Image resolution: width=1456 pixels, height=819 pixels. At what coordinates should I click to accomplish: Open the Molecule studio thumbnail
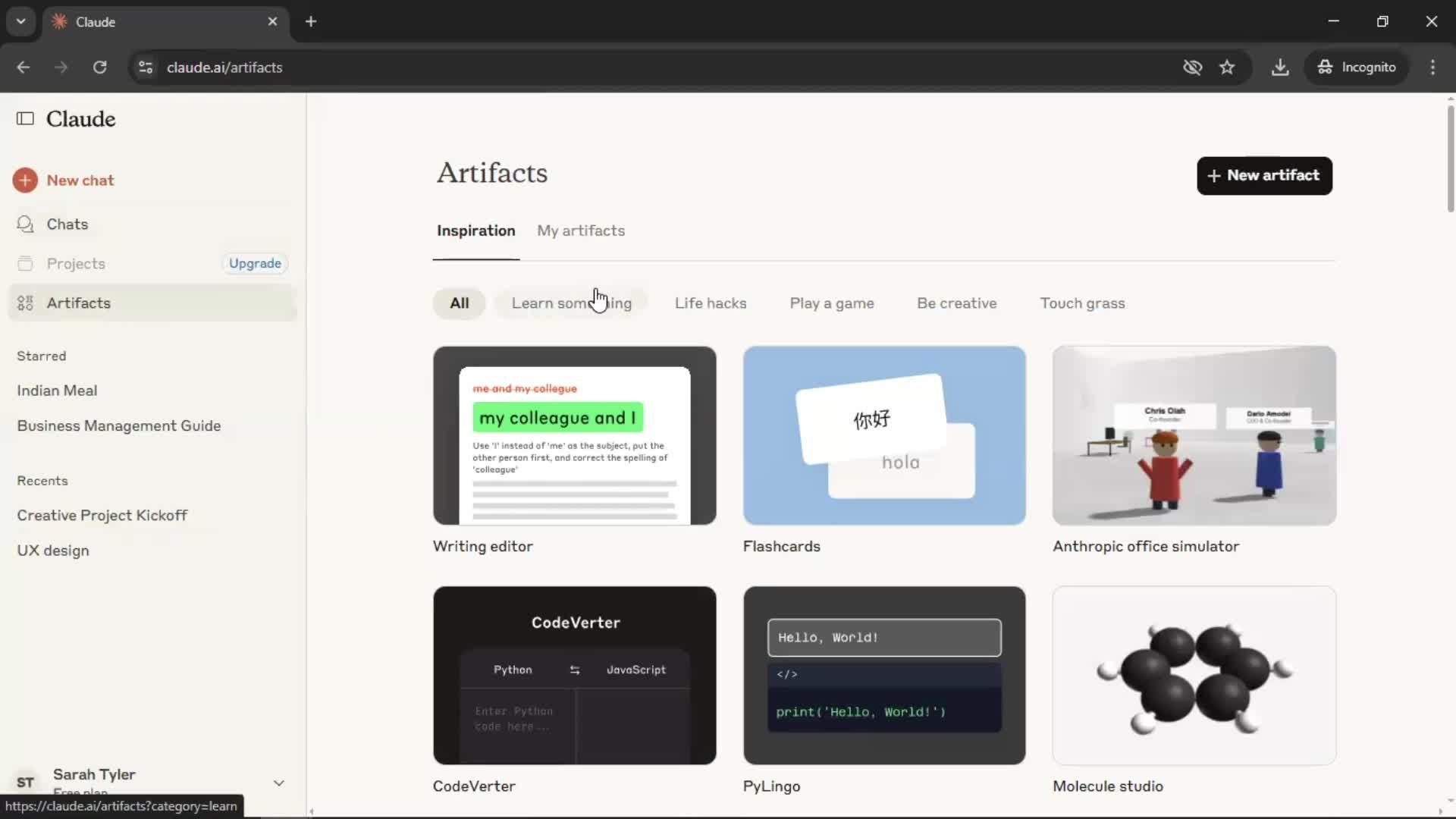[x=1194, y=676]
